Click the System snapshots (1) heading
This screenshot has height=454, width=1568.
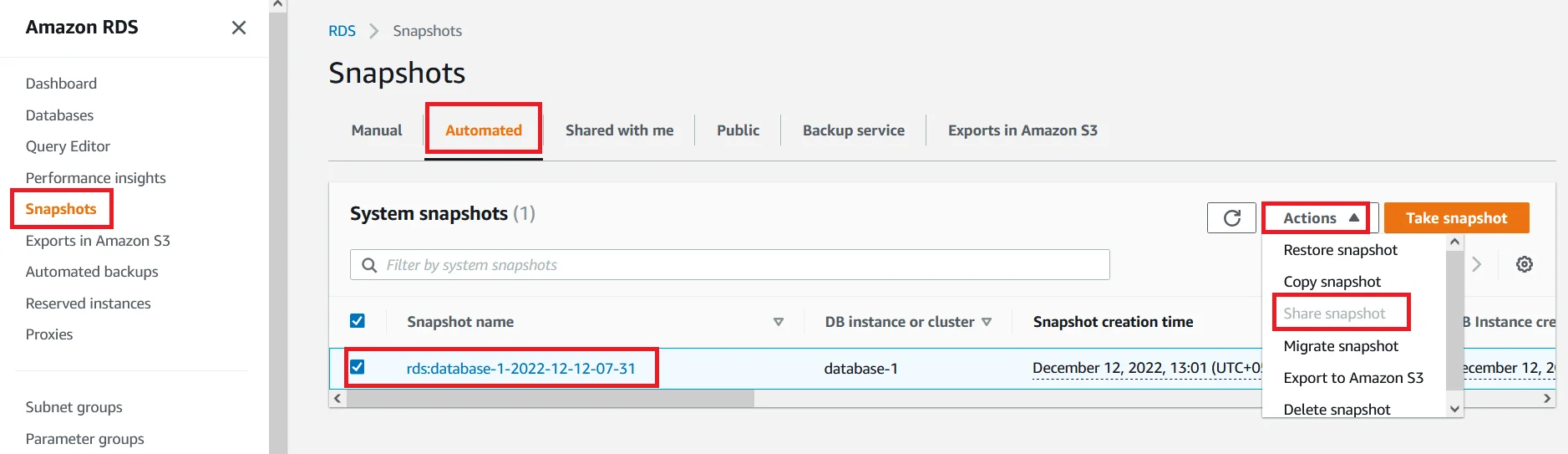(x=442, y=214)
